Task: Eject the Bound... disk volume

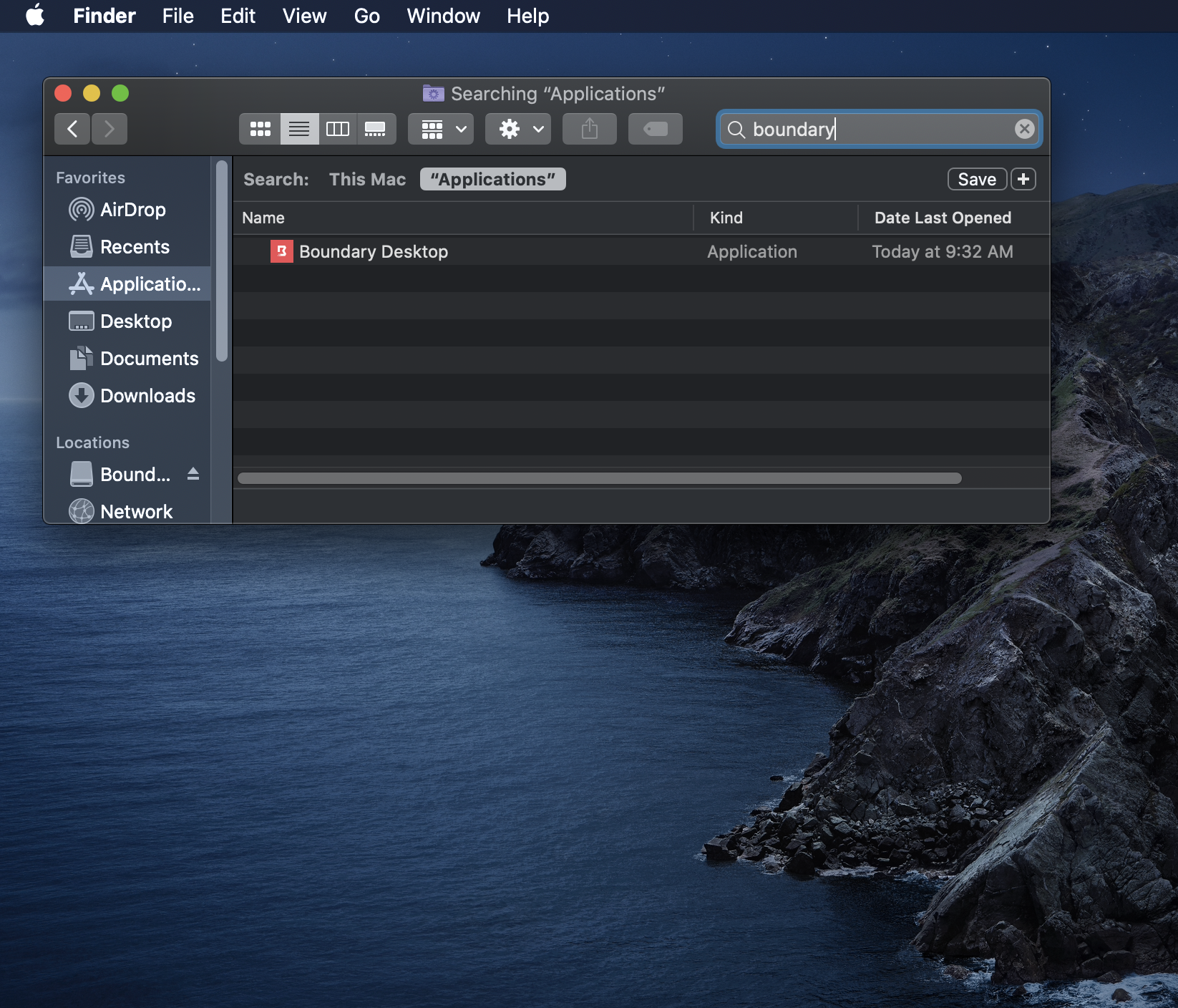Action: coord(193,474)
